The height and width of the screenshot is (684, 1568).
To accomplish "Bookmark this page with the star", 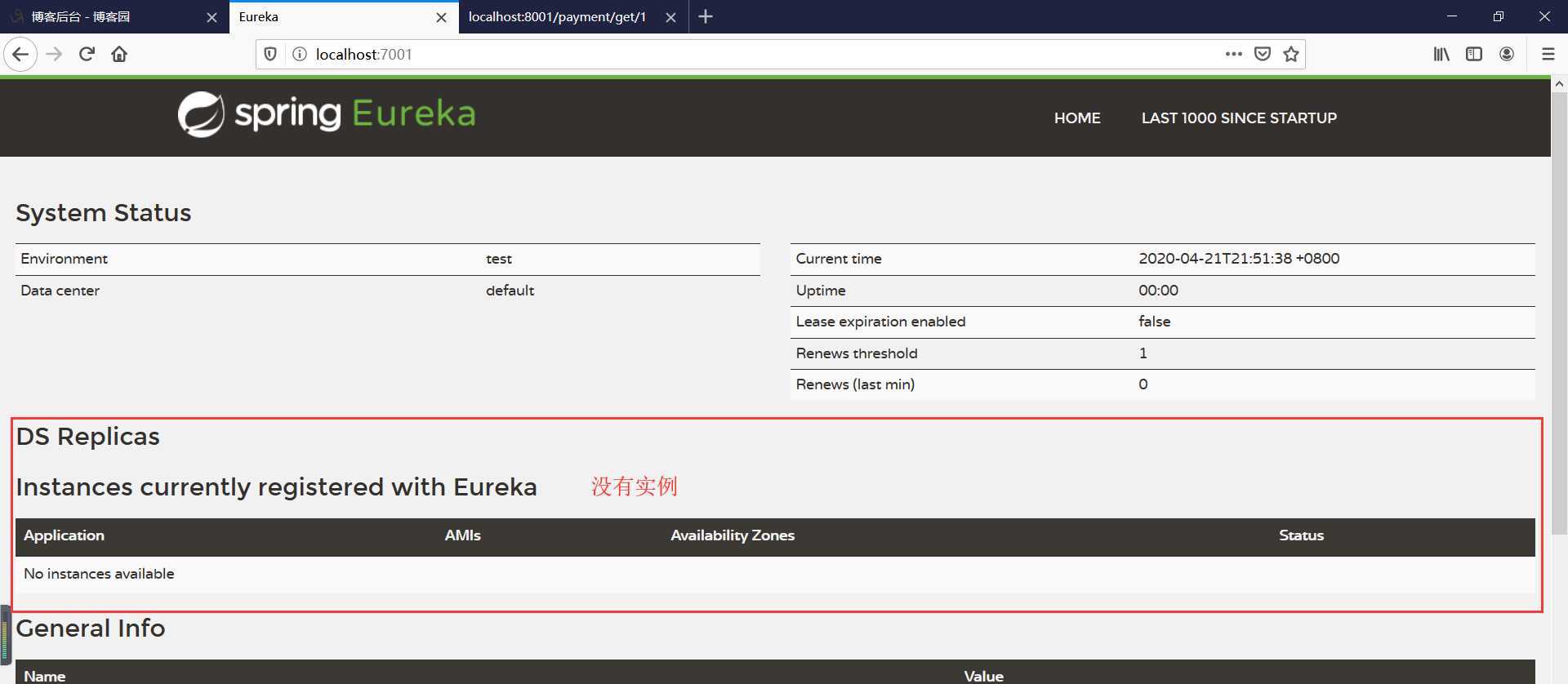I will click(1291, 54).
